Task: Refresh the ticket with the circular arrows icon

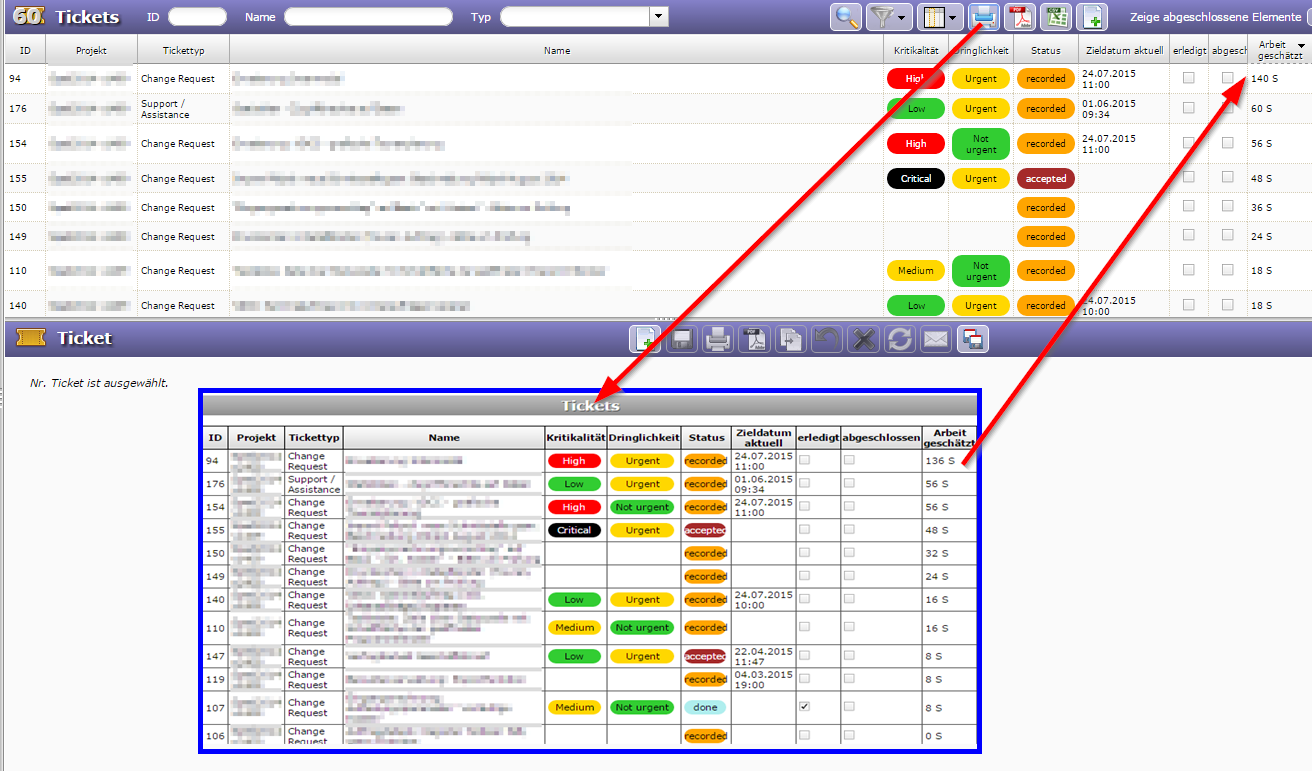Action: (x=899, y=339)
